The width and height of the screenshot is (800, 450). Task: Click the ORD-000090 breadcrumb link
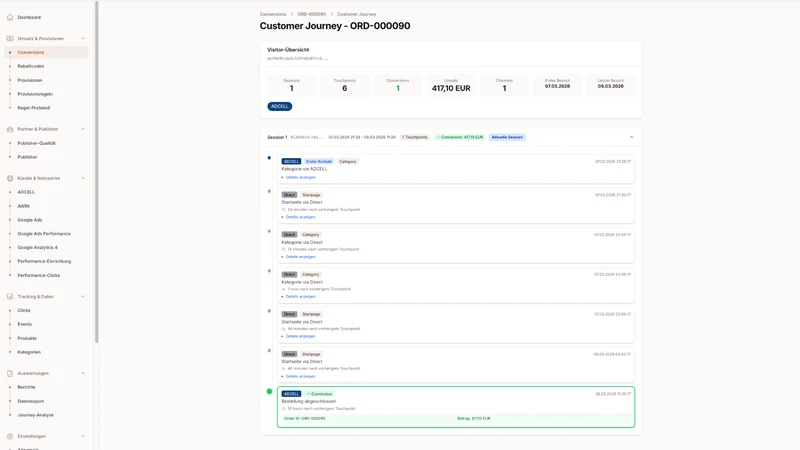pos(312,14)
